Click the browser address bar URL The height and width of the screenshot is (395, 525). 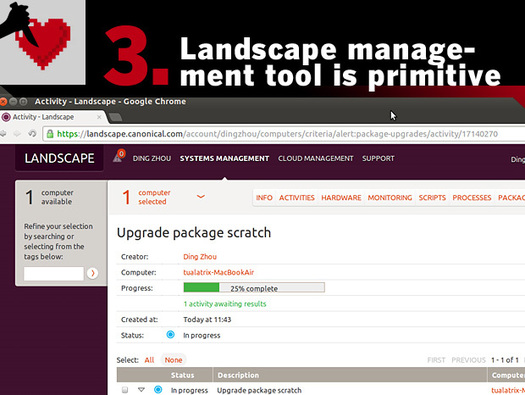coord(277,134)
